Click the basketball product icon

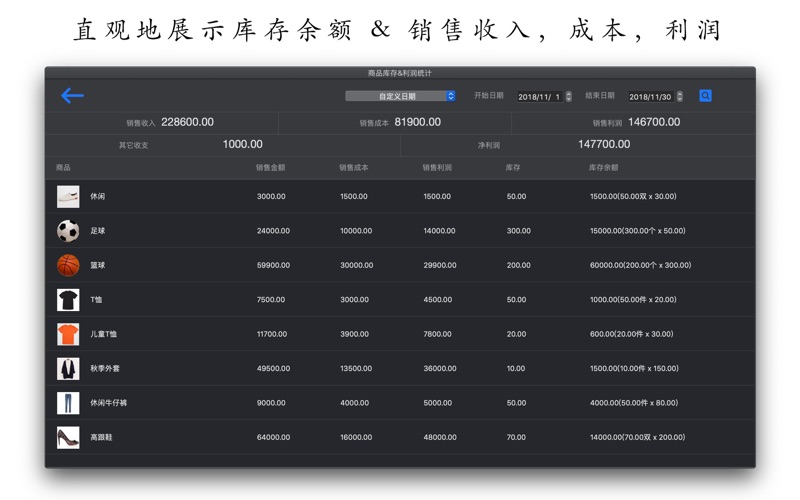[x=68, y=265]
